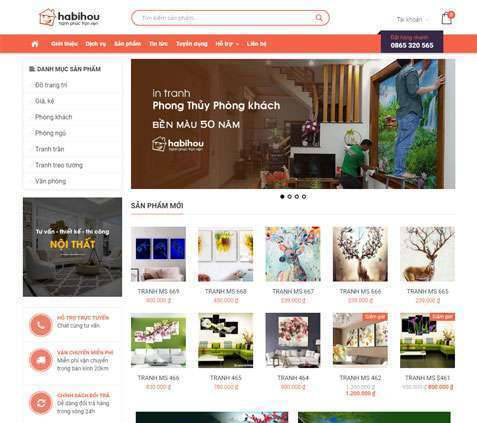Click the return policy refresh icon

[40, 403]
